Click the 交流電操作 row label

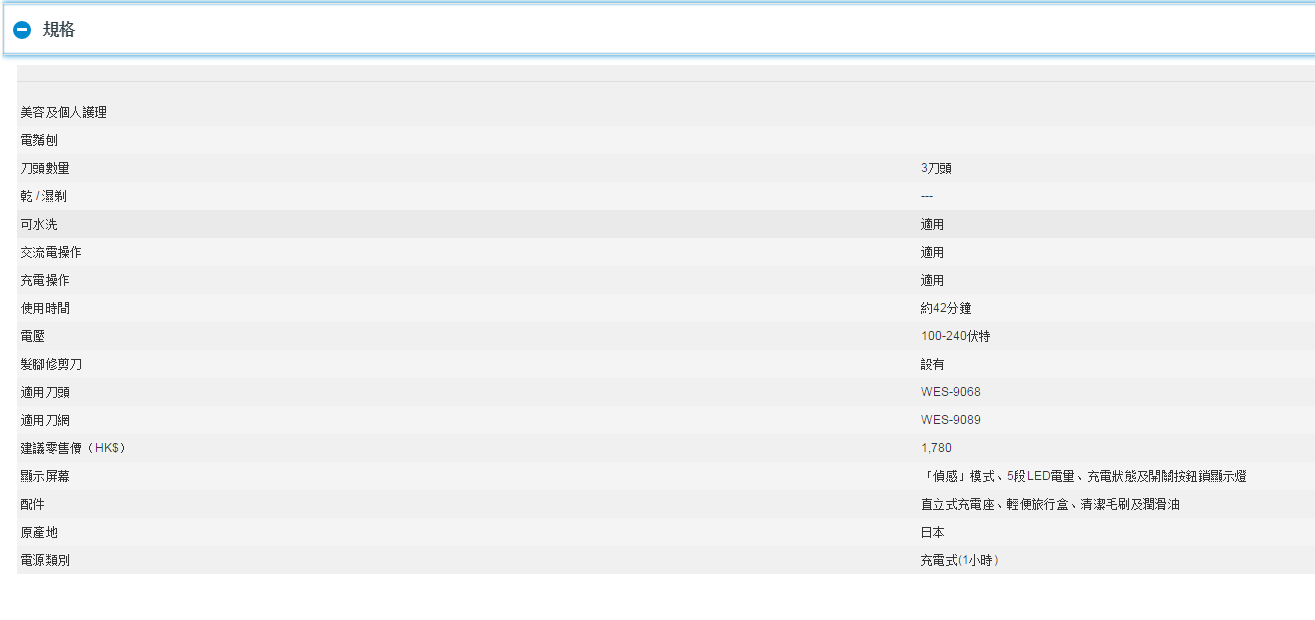click(51, 253)
